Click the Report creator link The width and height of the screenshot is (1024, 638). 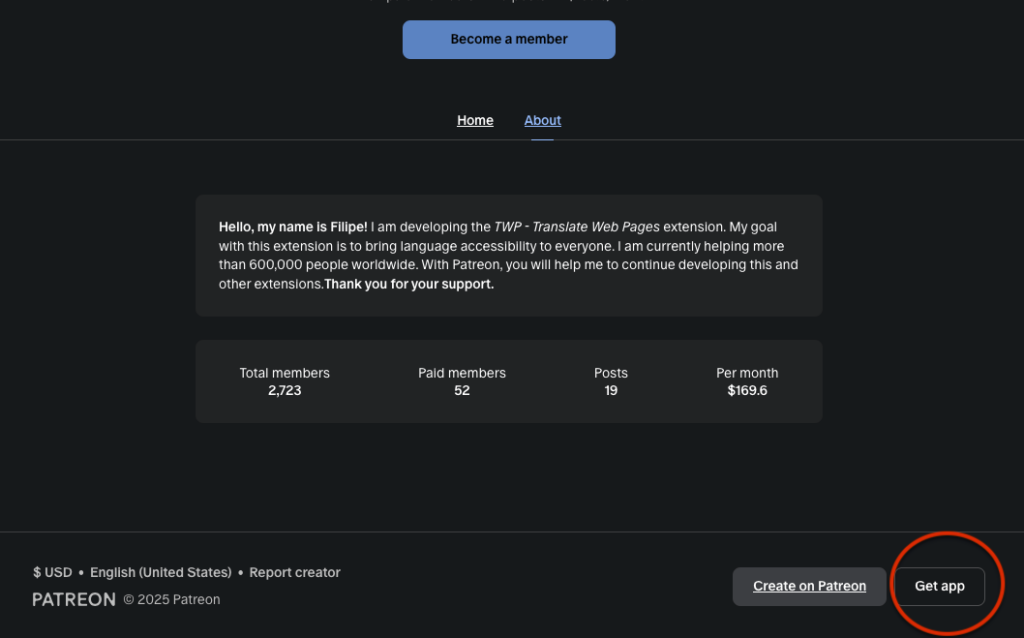tap(295, 573)
